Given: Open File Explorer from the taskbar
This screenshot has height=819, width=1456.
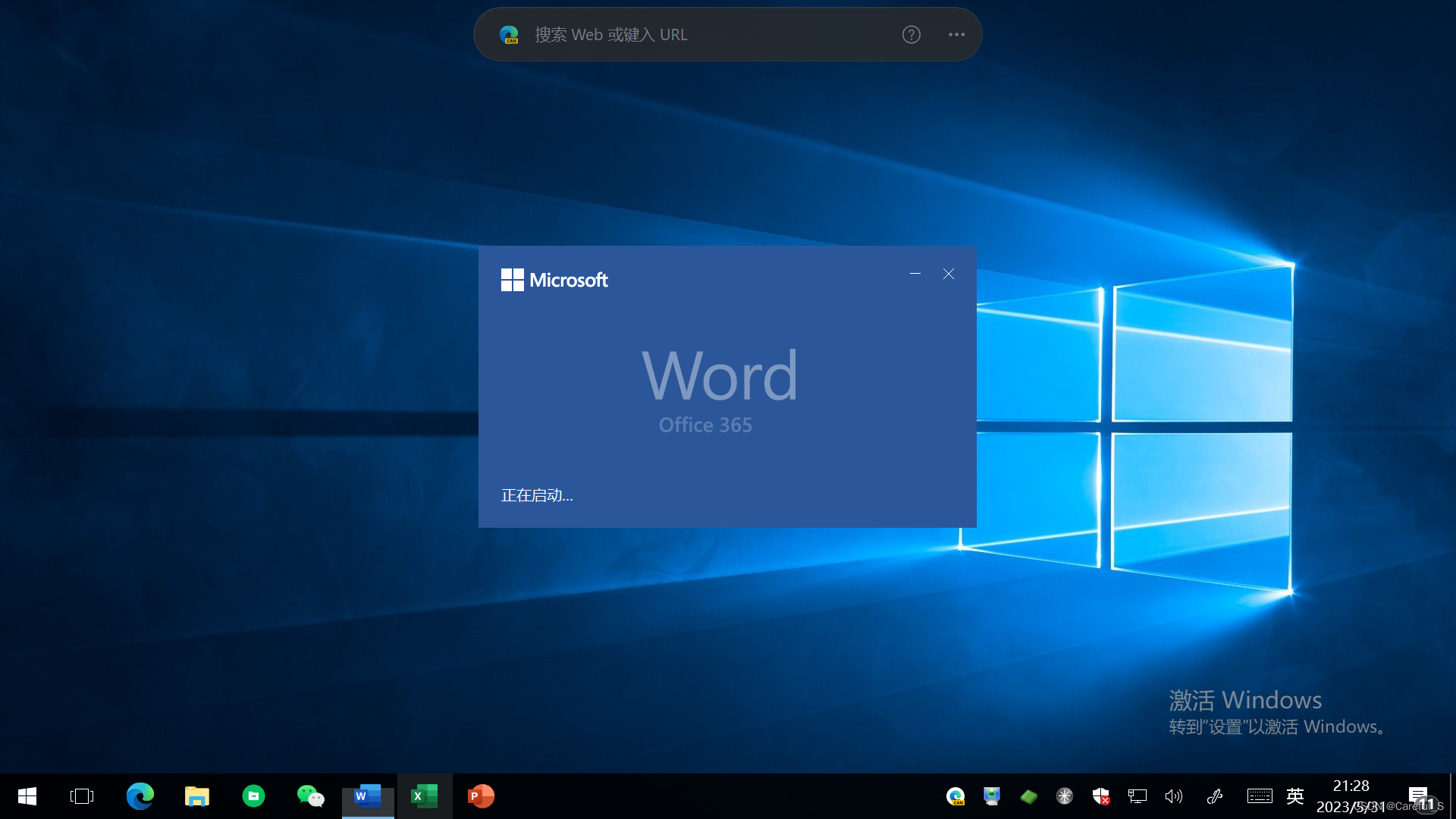Looking at the screenshot, I should point(197,796).
